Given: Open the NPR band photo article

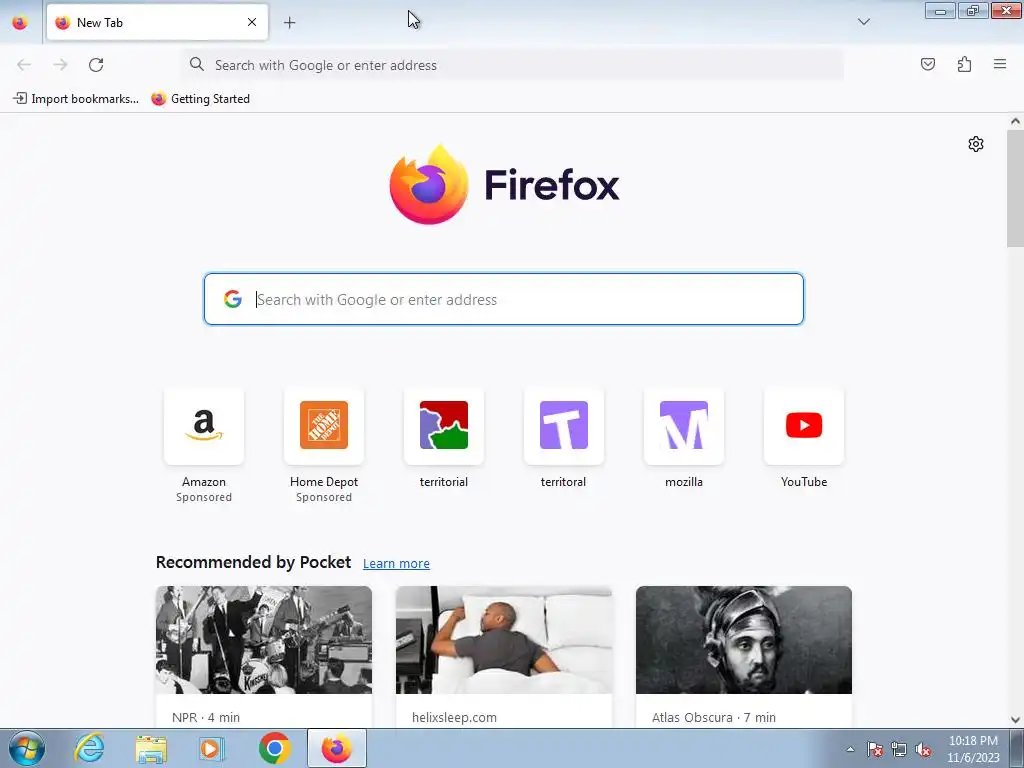Looking at the screenshot, I should pyautogui.click(x=264, y=640).
